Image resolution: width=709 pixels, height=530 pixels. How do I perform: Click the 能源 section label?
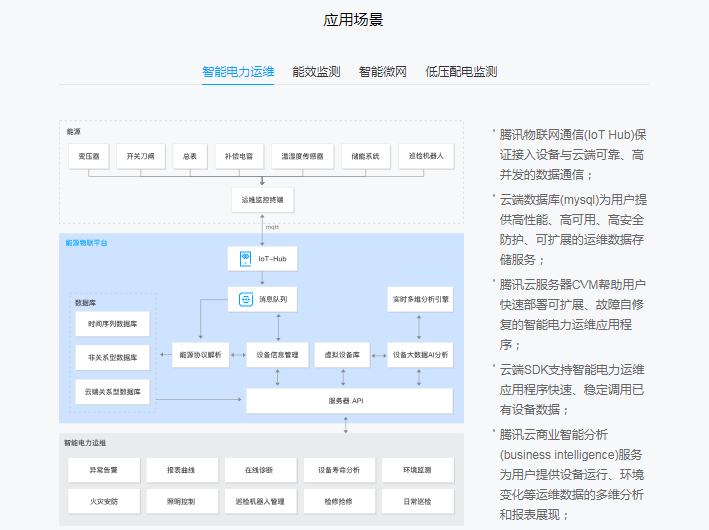click(74, 132)
